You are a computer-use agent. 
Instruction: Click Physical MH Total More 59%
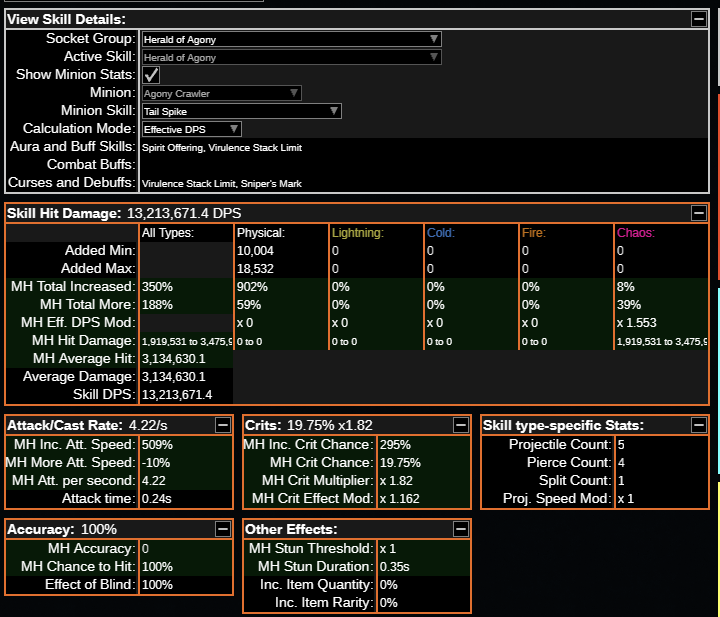point(249,305)
